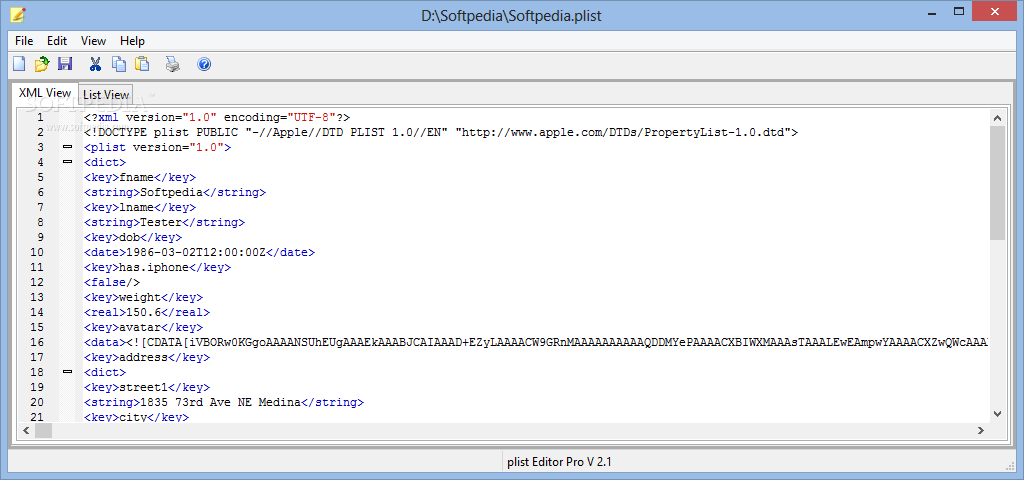Maximize the plist Editor window
This screenshot has width=1024, height=480.
(959, 11)
